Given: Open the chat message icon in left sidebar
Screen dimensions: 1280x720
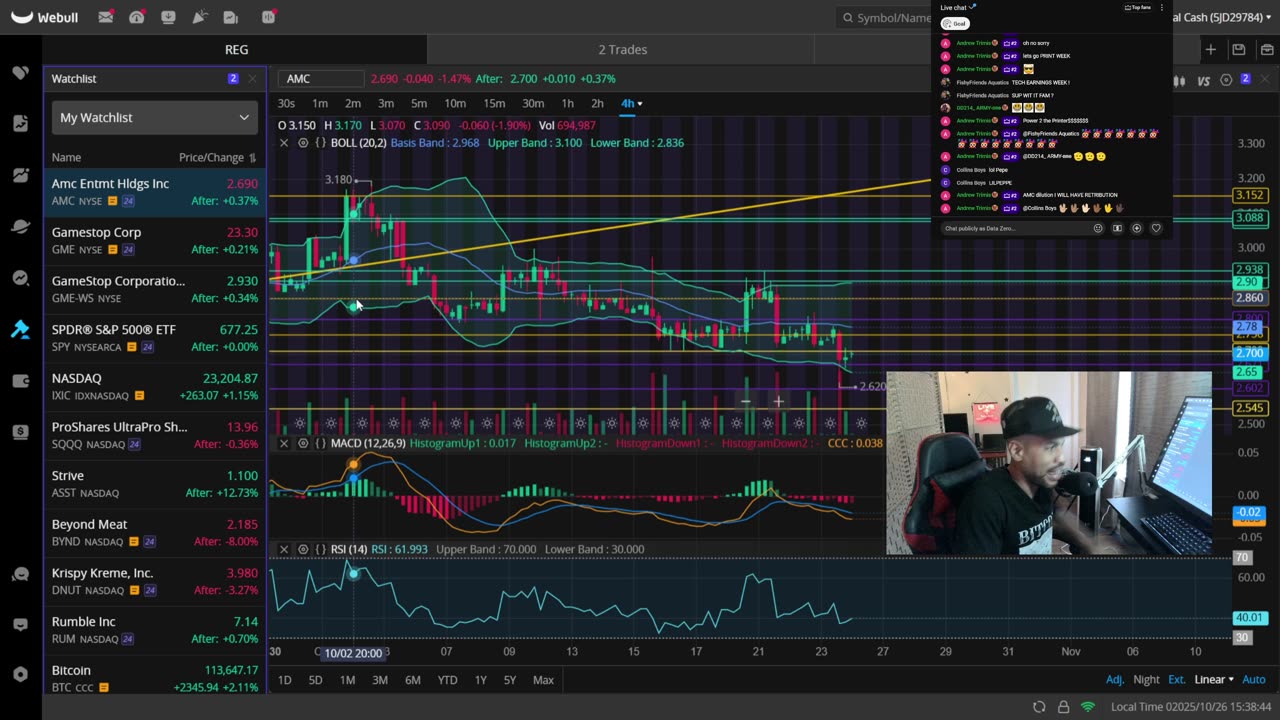Looking at the screenshot, I should click(x=20, y=625).
